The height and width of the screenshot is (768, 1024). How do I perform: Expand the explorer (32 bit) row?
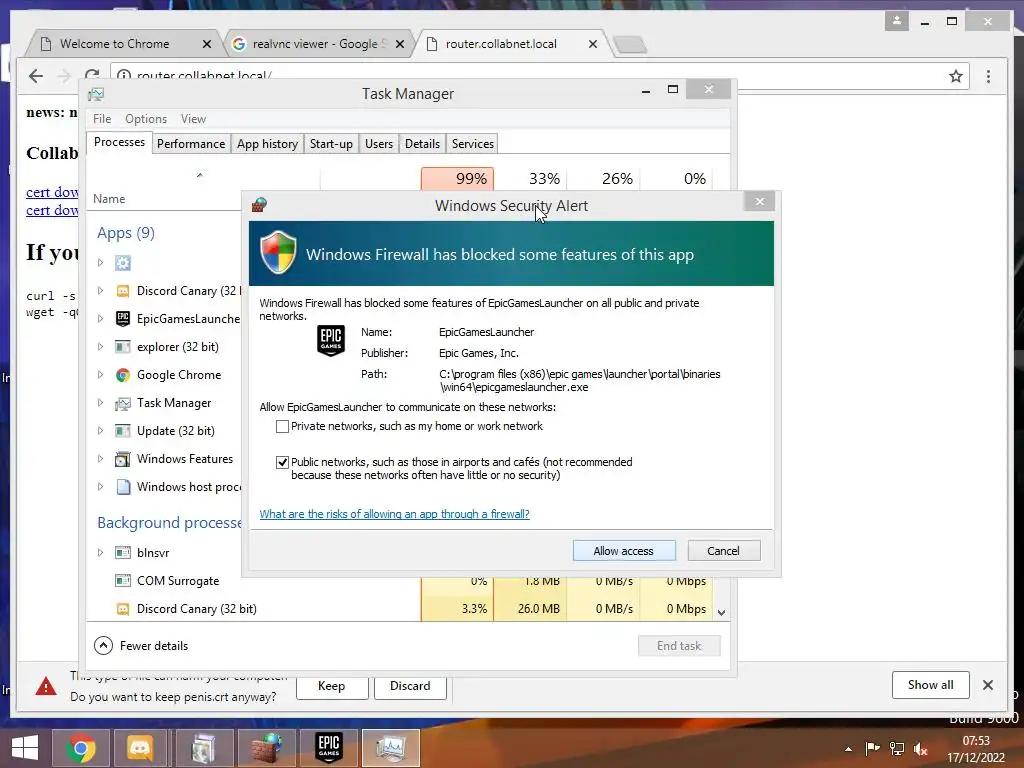click(x=101, y=347)
